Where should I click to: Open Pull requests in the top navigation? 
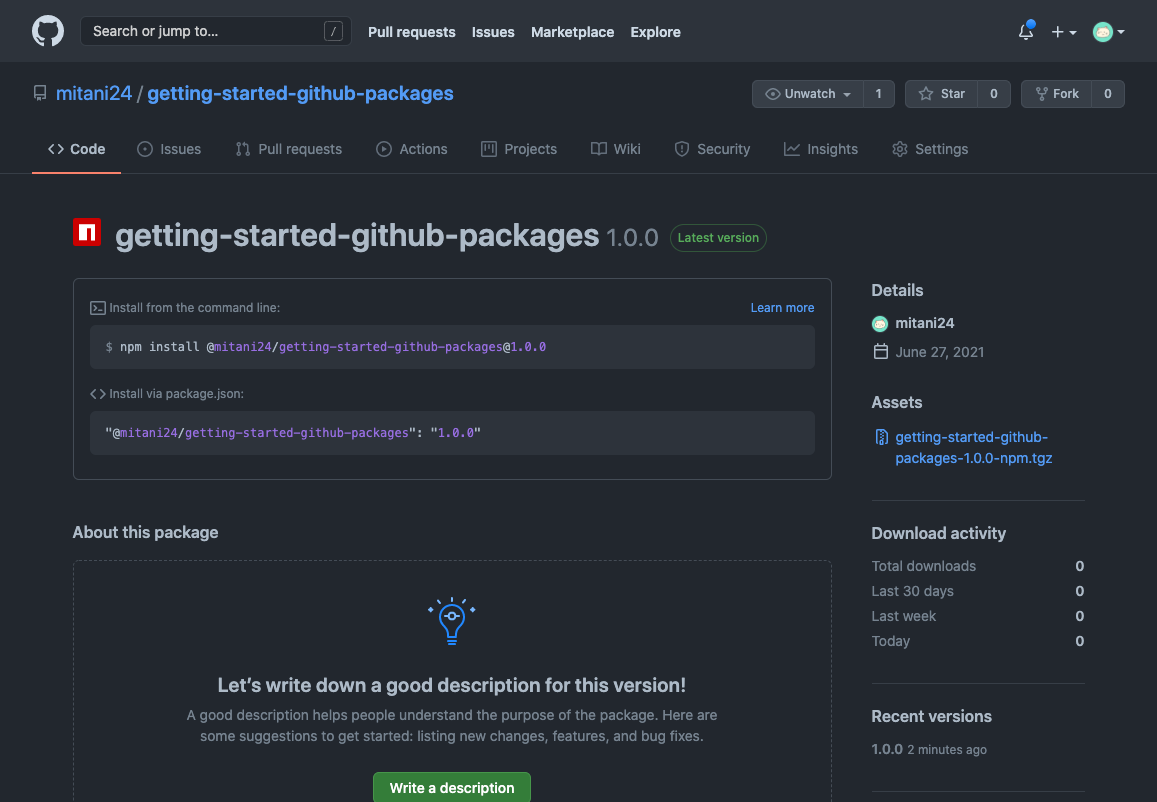412,32
